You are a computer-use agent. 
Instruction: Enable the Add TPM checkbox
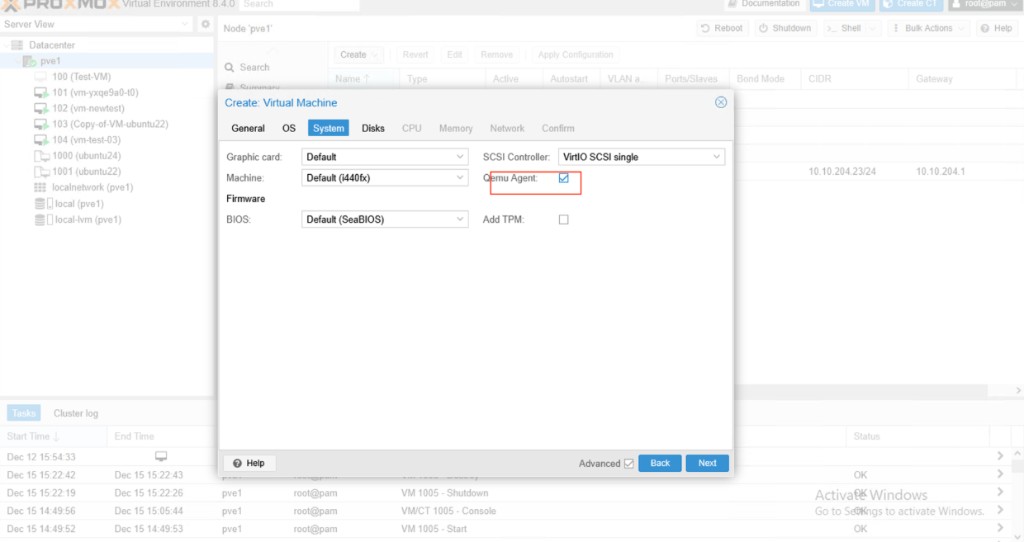[x=564, y=219]
